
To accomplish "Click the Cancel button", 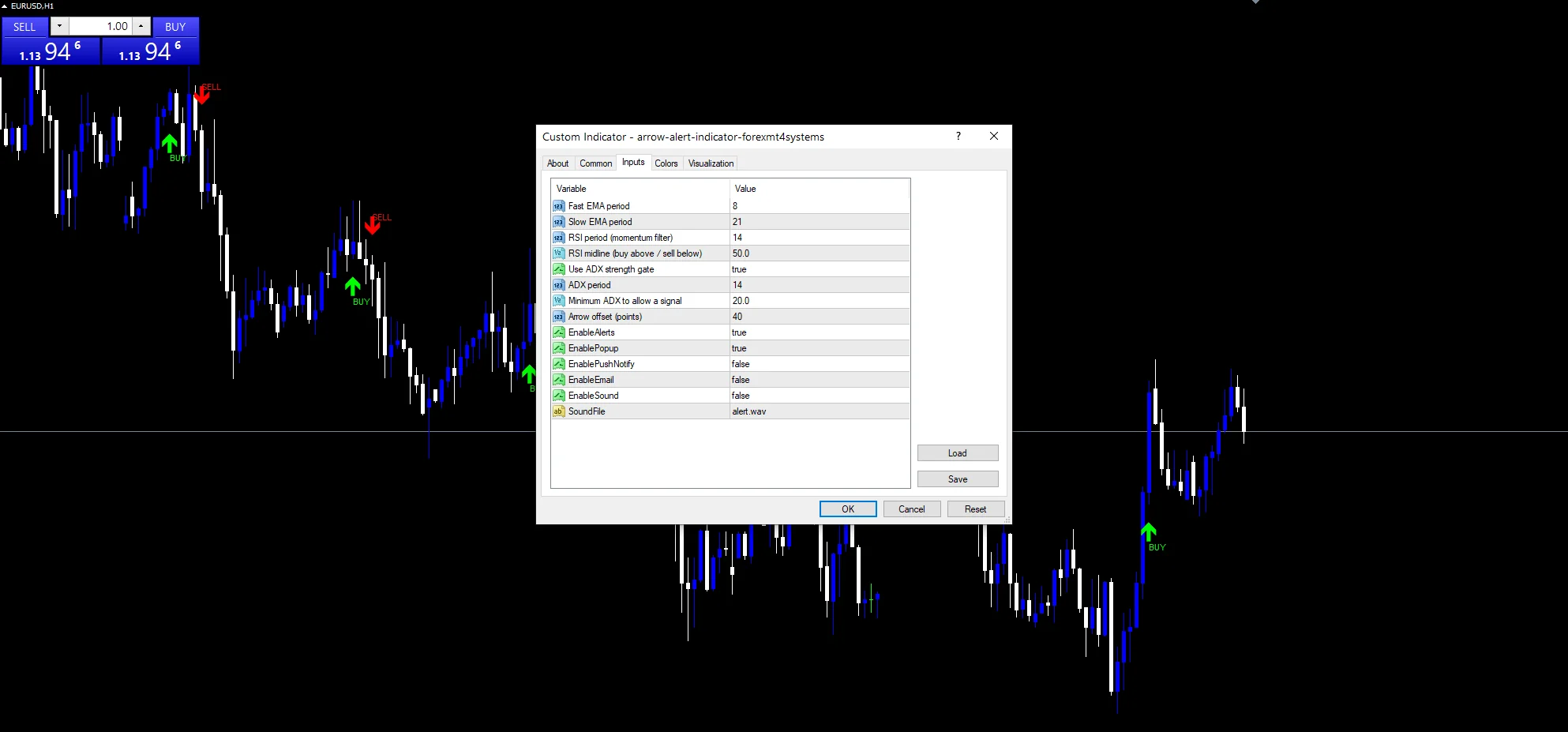I will (x=912, y=509).
